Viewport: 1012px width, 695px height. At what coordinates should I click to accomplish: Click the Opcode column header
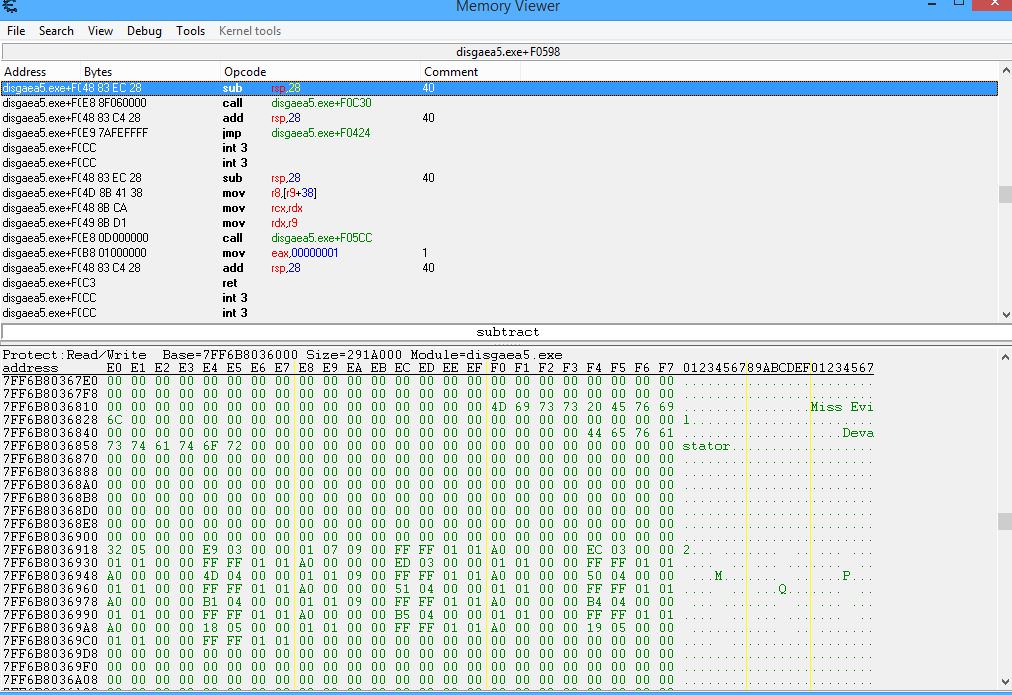coord(321,72)
